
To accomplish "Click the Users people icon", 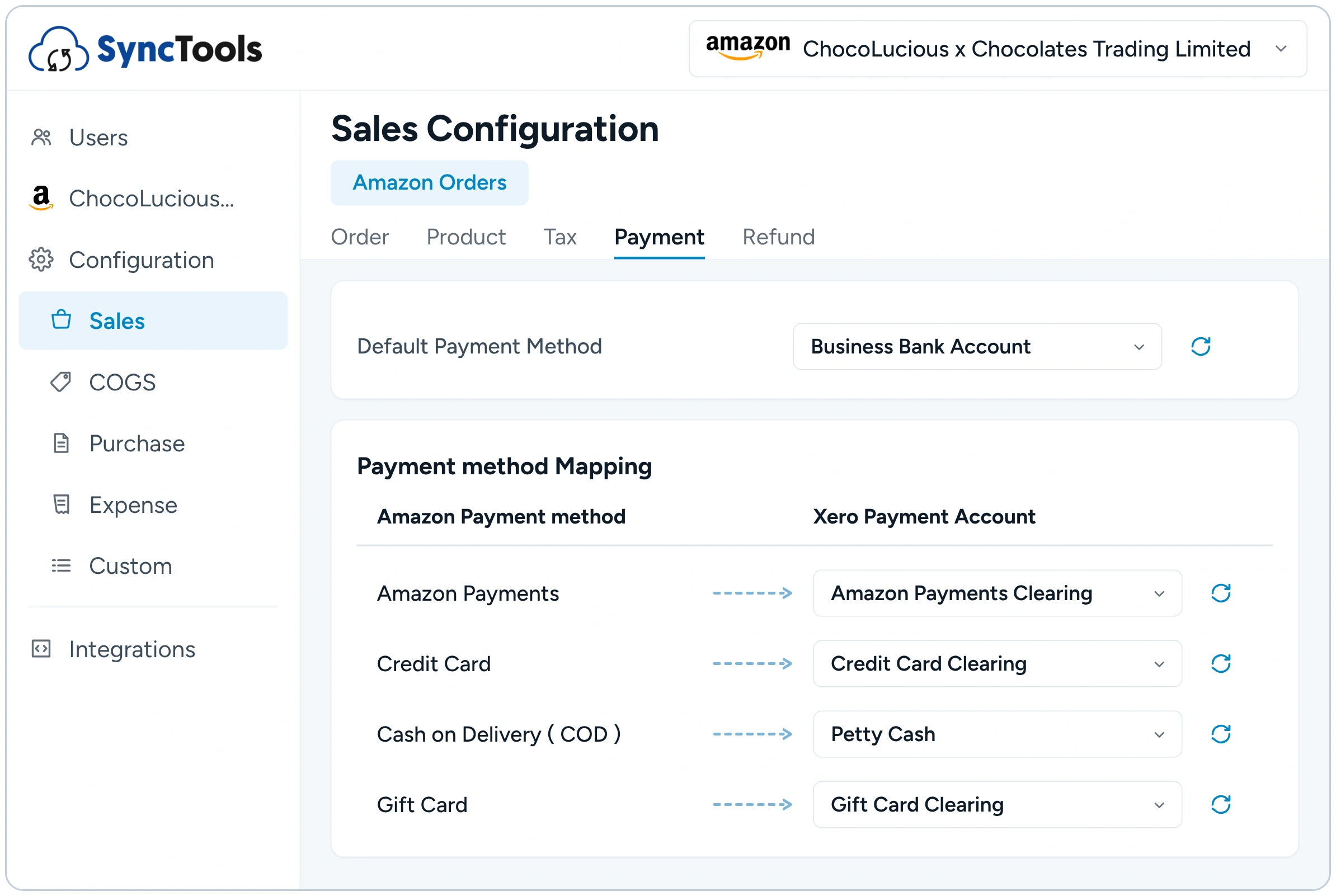I will [x=41, y=138].
